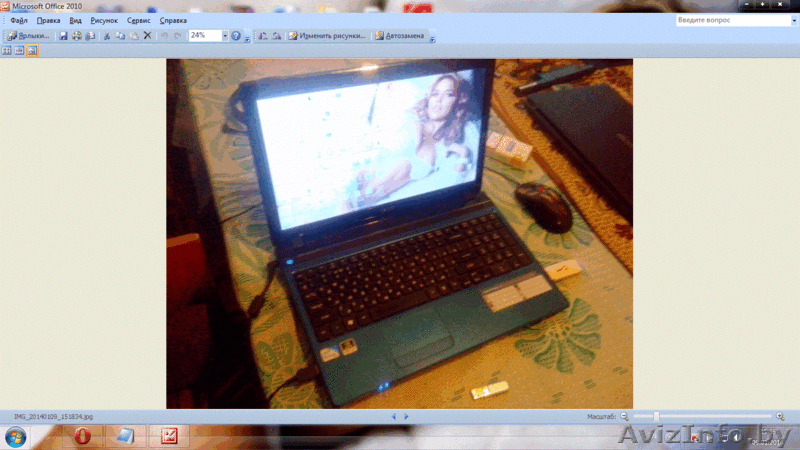Undo the last action
Screen dimensions: 800x450
[164, 36]
